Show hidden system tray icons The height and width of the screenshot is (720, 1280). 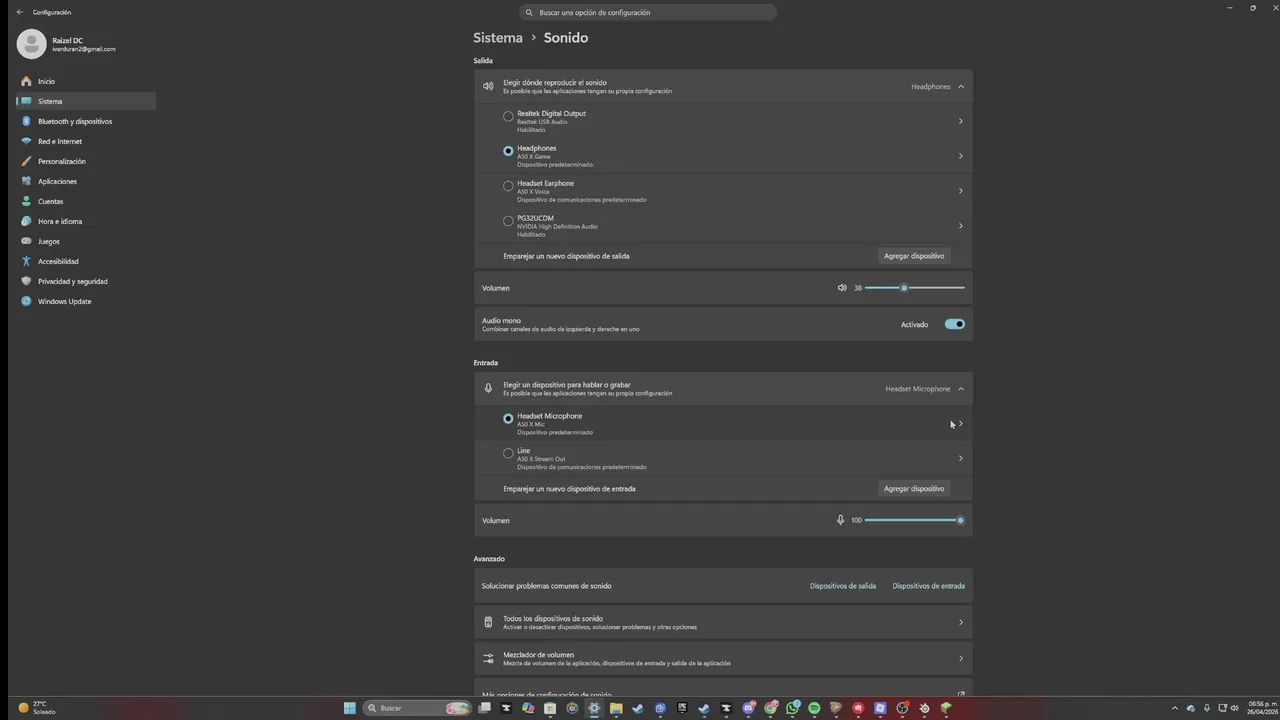click(1175, 708)
